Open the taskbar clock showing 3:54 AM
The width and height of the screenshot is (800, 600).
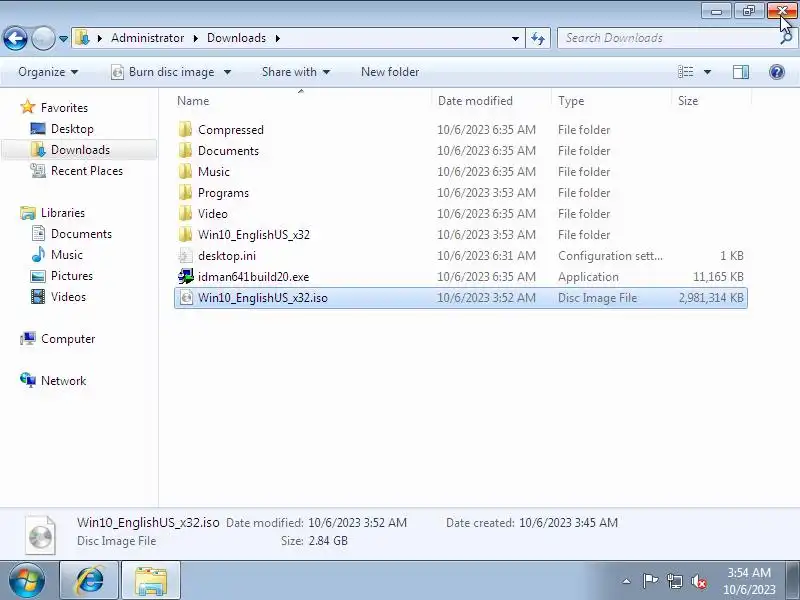coord(749,581)
